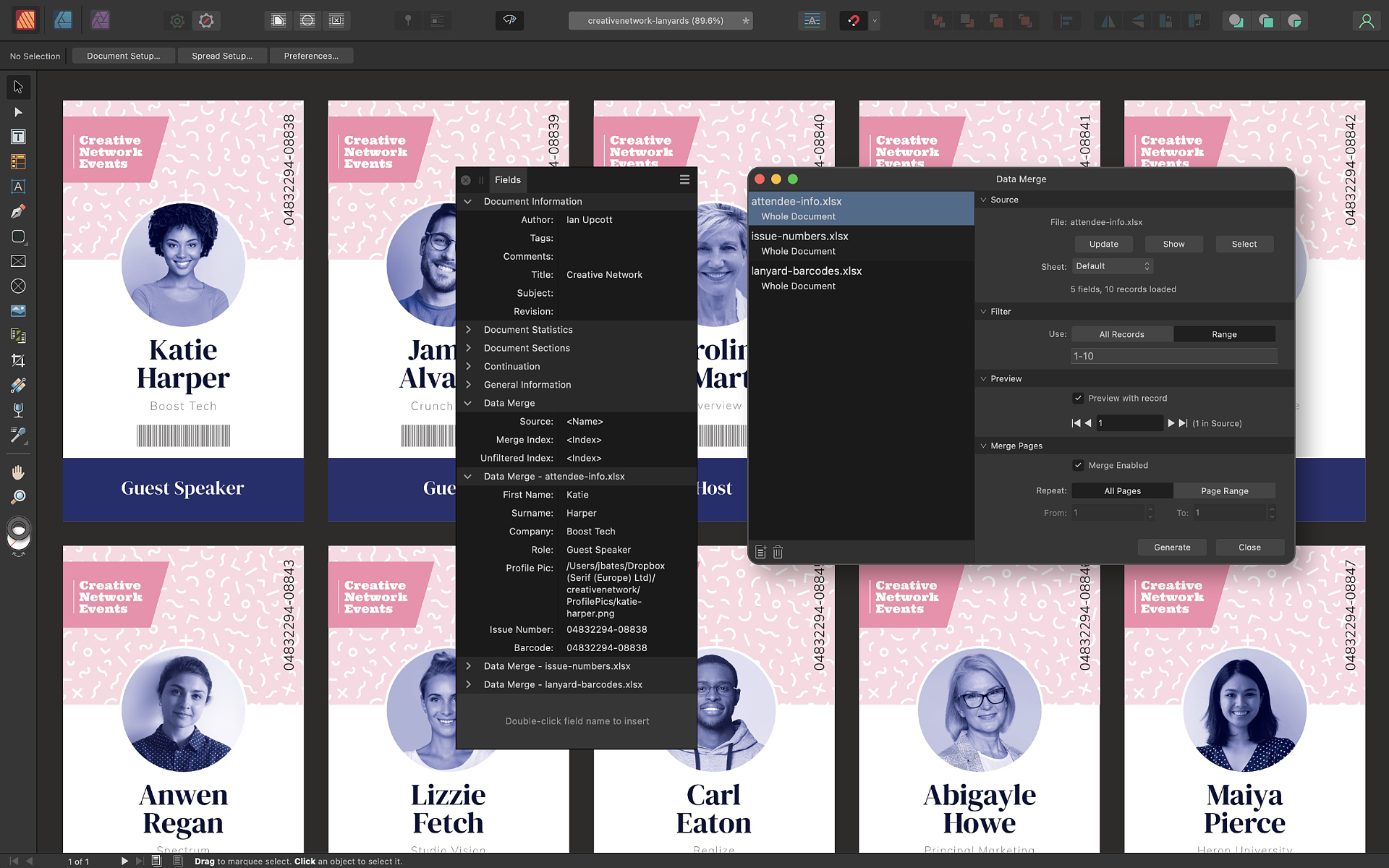The image size is (1389, 868).
Task: Expand Data Merge - issue-numbers.xlsx section
Action: click(x=468, y=666)
